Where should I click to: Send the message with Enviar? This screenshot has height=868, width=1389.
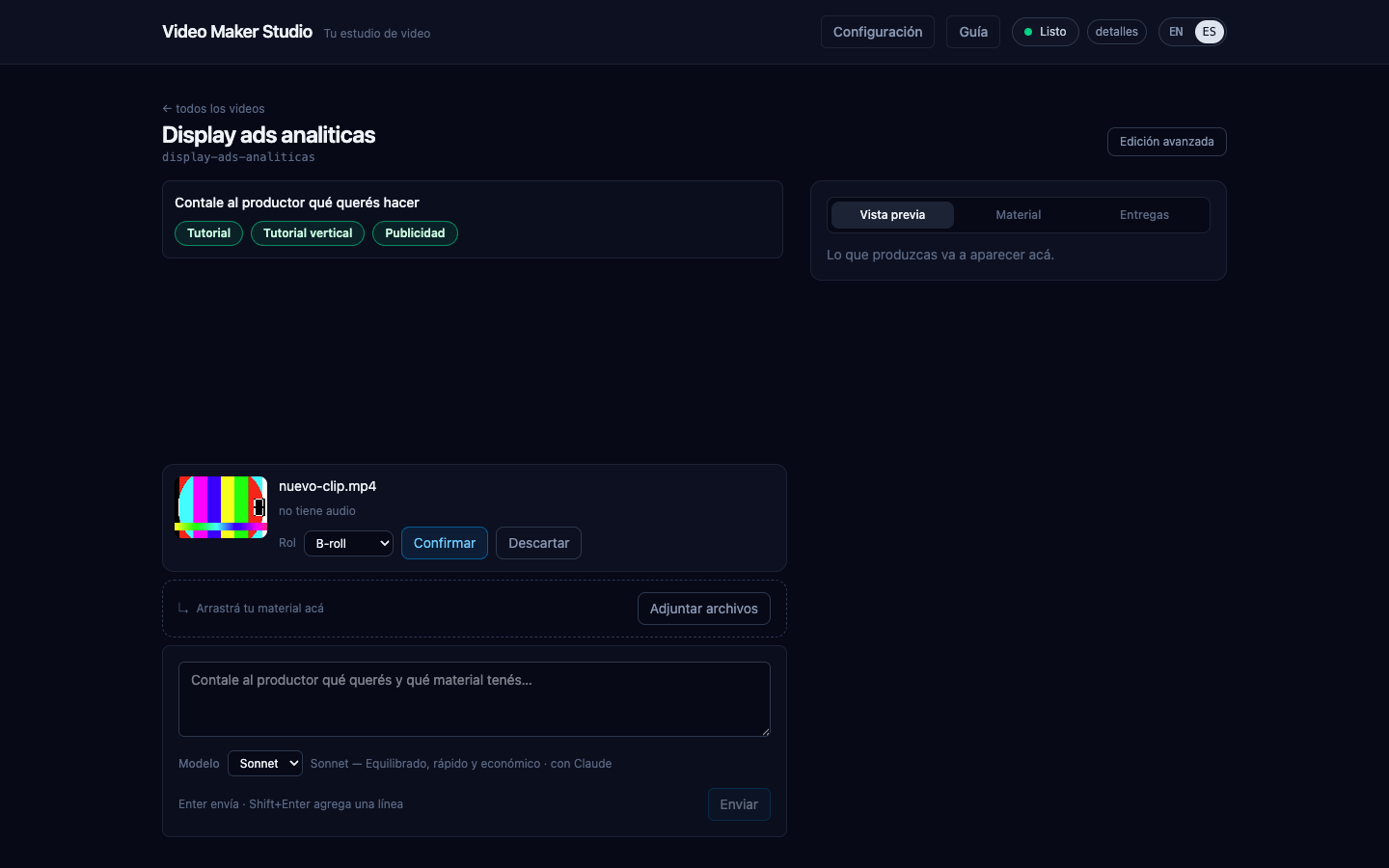739,804
